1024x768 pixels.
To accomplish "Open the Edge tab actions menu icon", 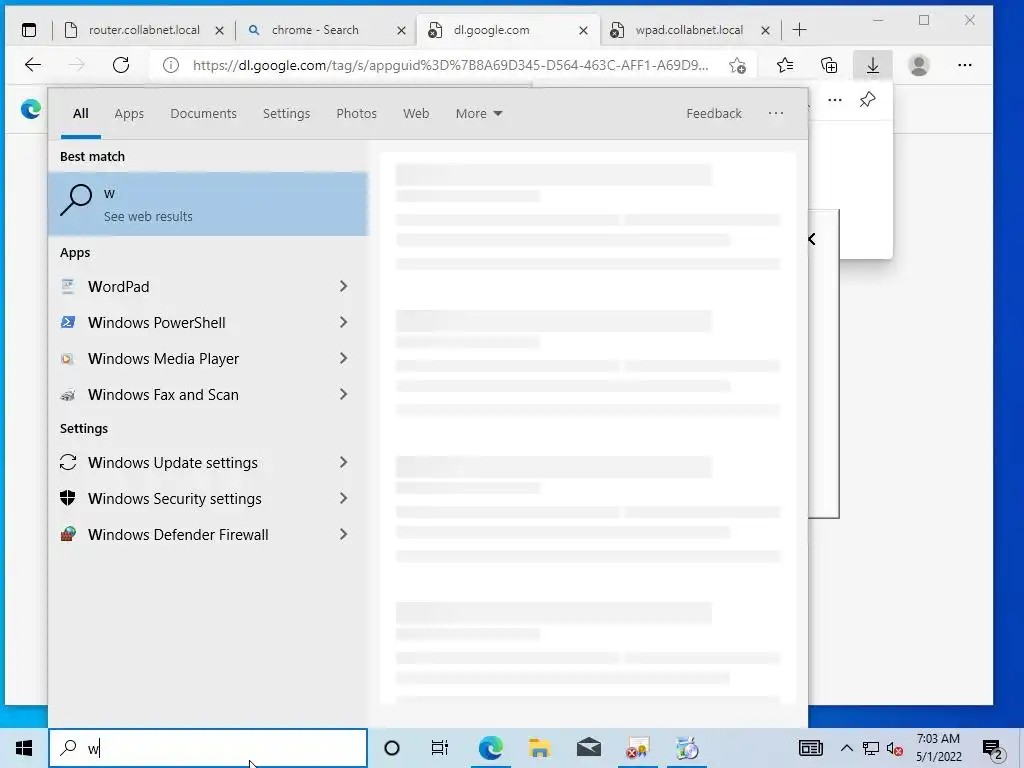I will pos(29,30).
